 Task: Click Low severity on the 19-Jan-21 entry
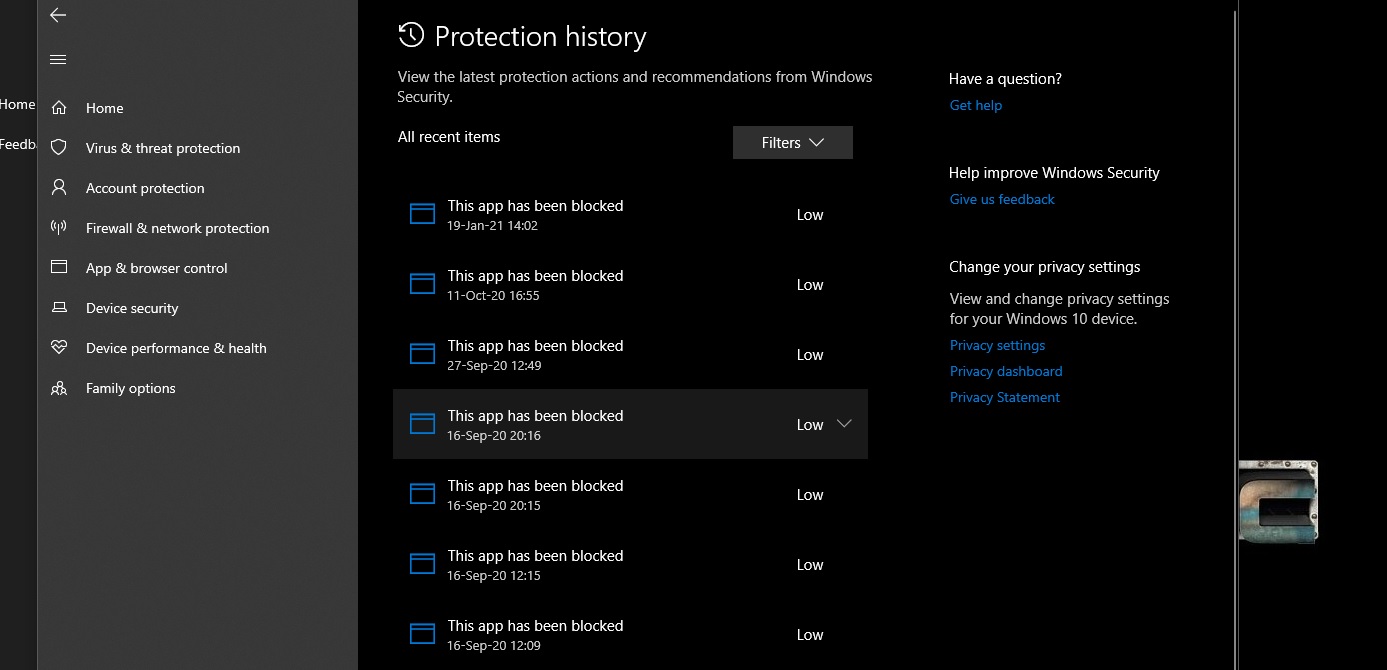coord(810,215)
